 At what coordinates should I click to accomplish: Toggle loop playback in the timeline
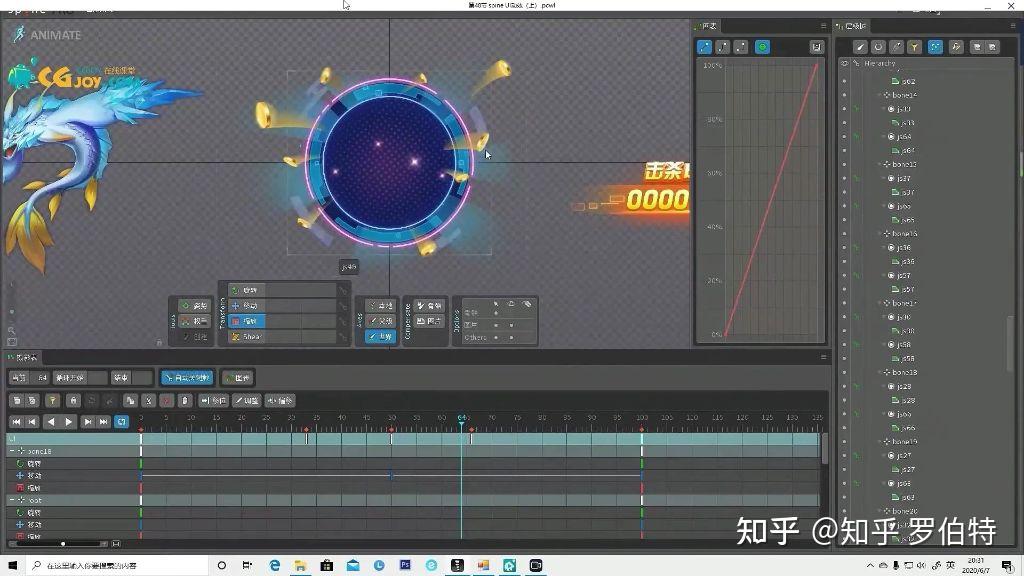click(122, 422)
